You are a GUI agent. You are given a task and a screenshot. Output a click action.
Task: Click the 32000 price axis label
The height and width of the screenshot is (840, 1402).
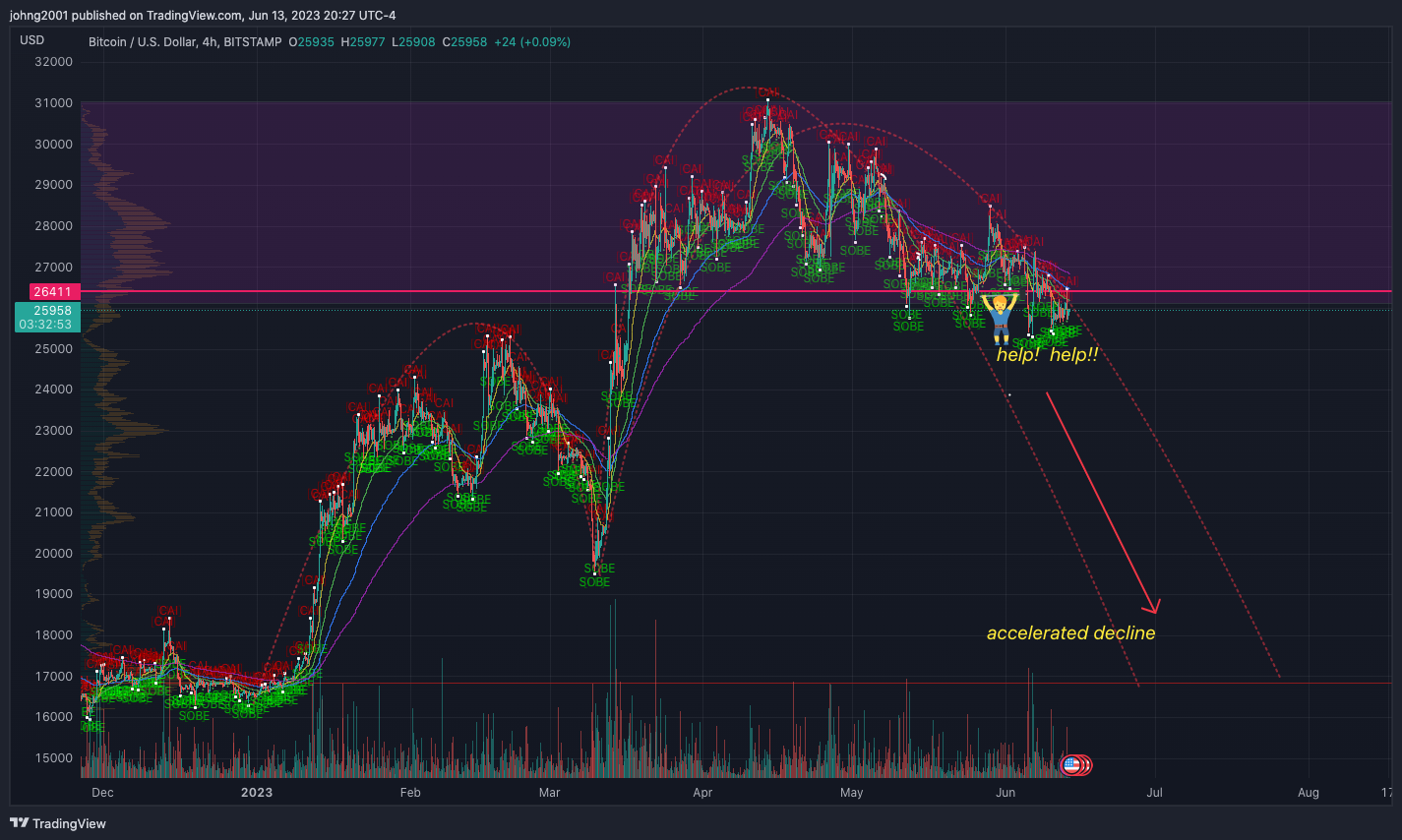pos(53,62)
